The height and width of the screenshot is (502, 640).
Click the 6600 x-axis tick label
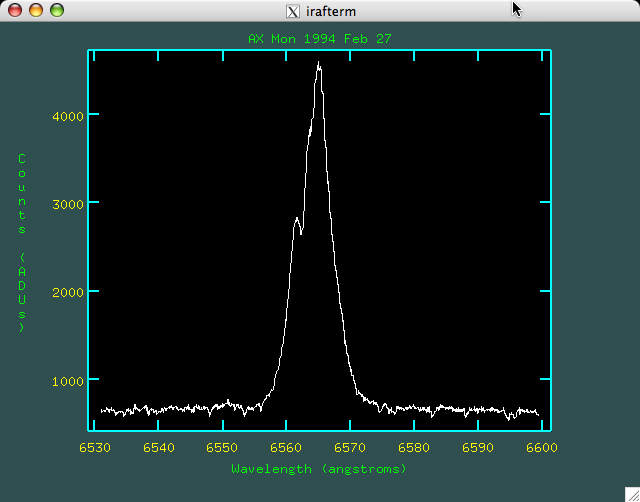pos(542,448)
